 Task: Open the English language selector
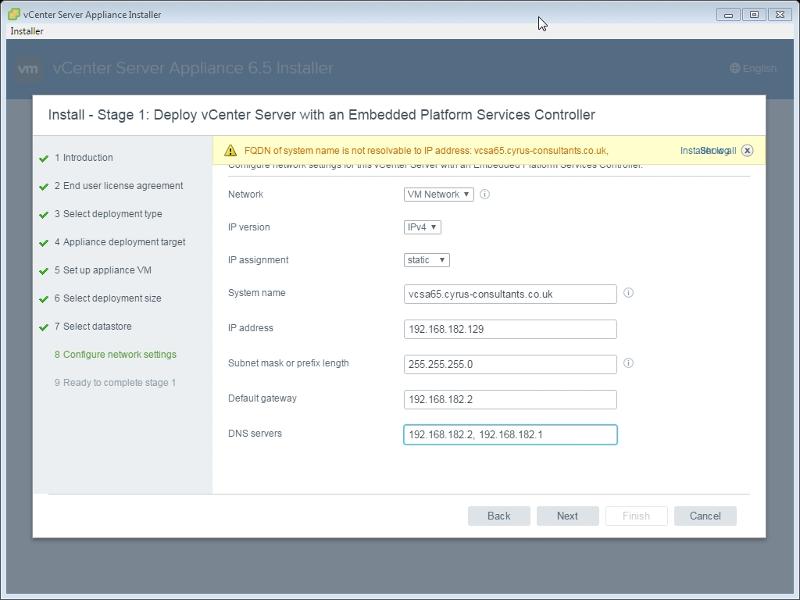[x=753, y=68]
